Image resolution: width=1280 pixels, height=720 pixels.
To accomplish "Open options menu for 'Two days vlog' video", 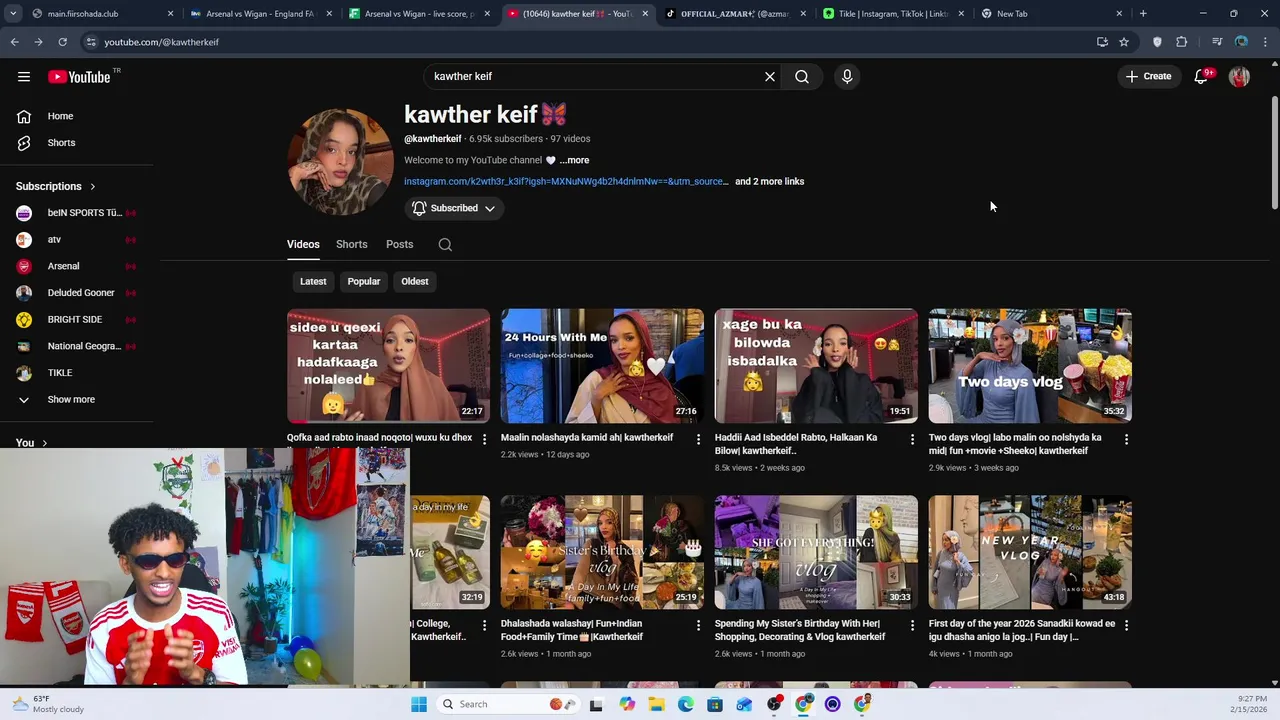I will click(x=1126, y=439).
